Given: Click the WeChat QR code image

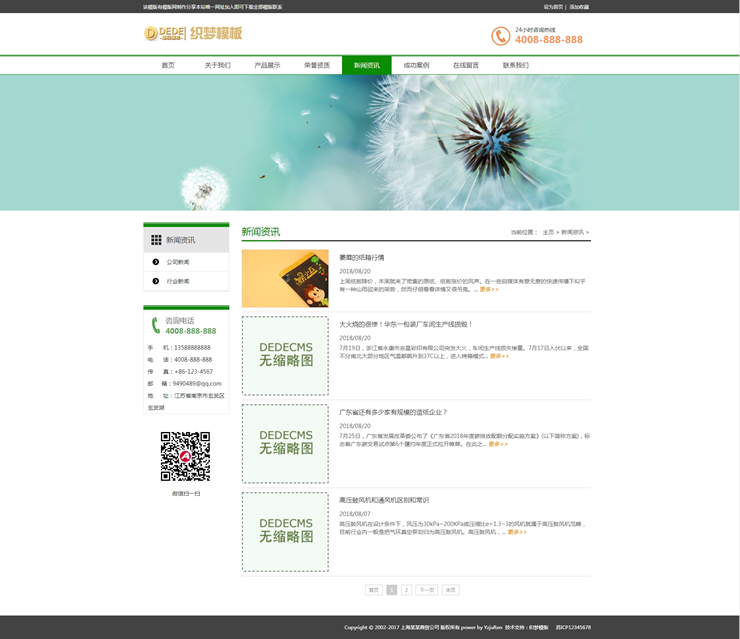Looking at the screenshot, I should (x=185, y=456).
